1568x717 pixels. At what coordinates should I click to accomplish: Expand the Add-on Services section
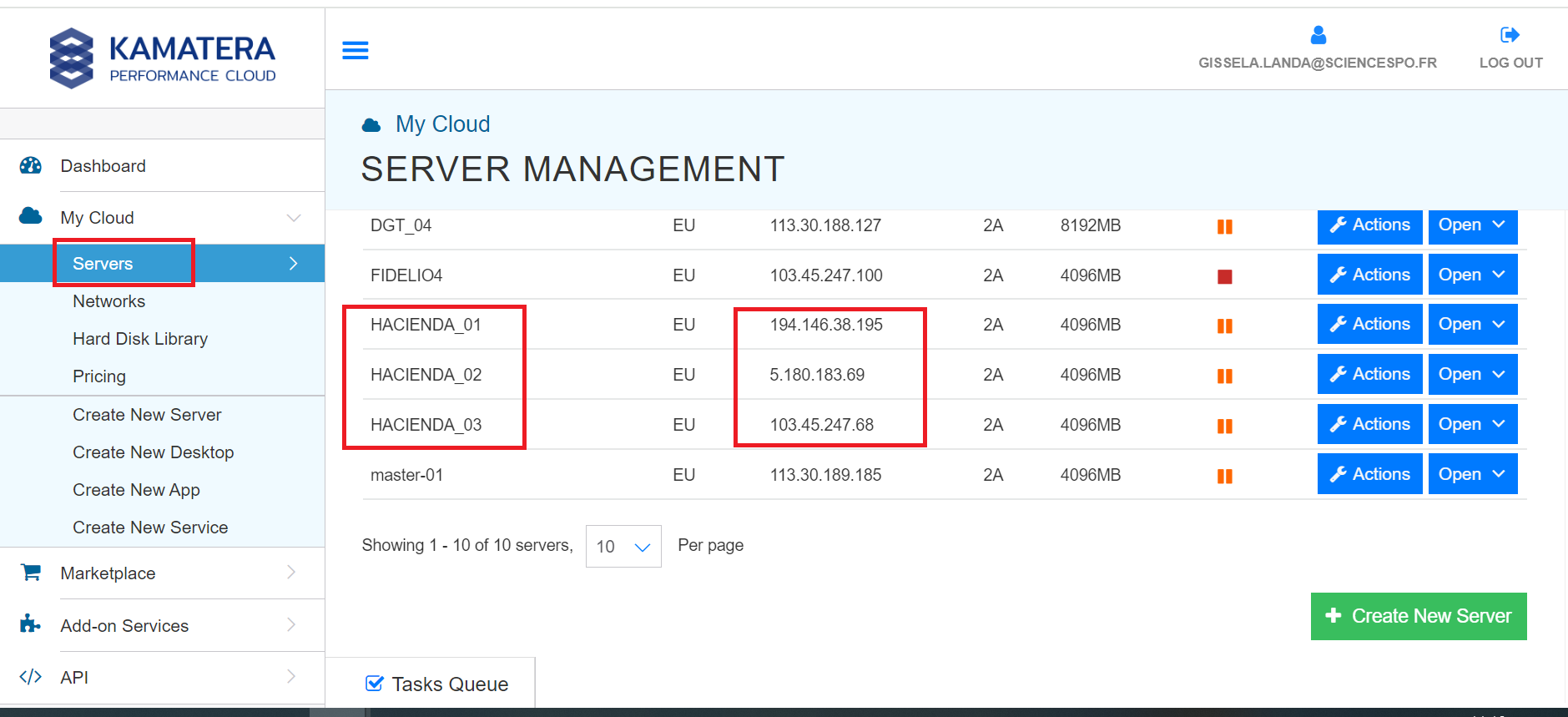(x=291, y=624)
